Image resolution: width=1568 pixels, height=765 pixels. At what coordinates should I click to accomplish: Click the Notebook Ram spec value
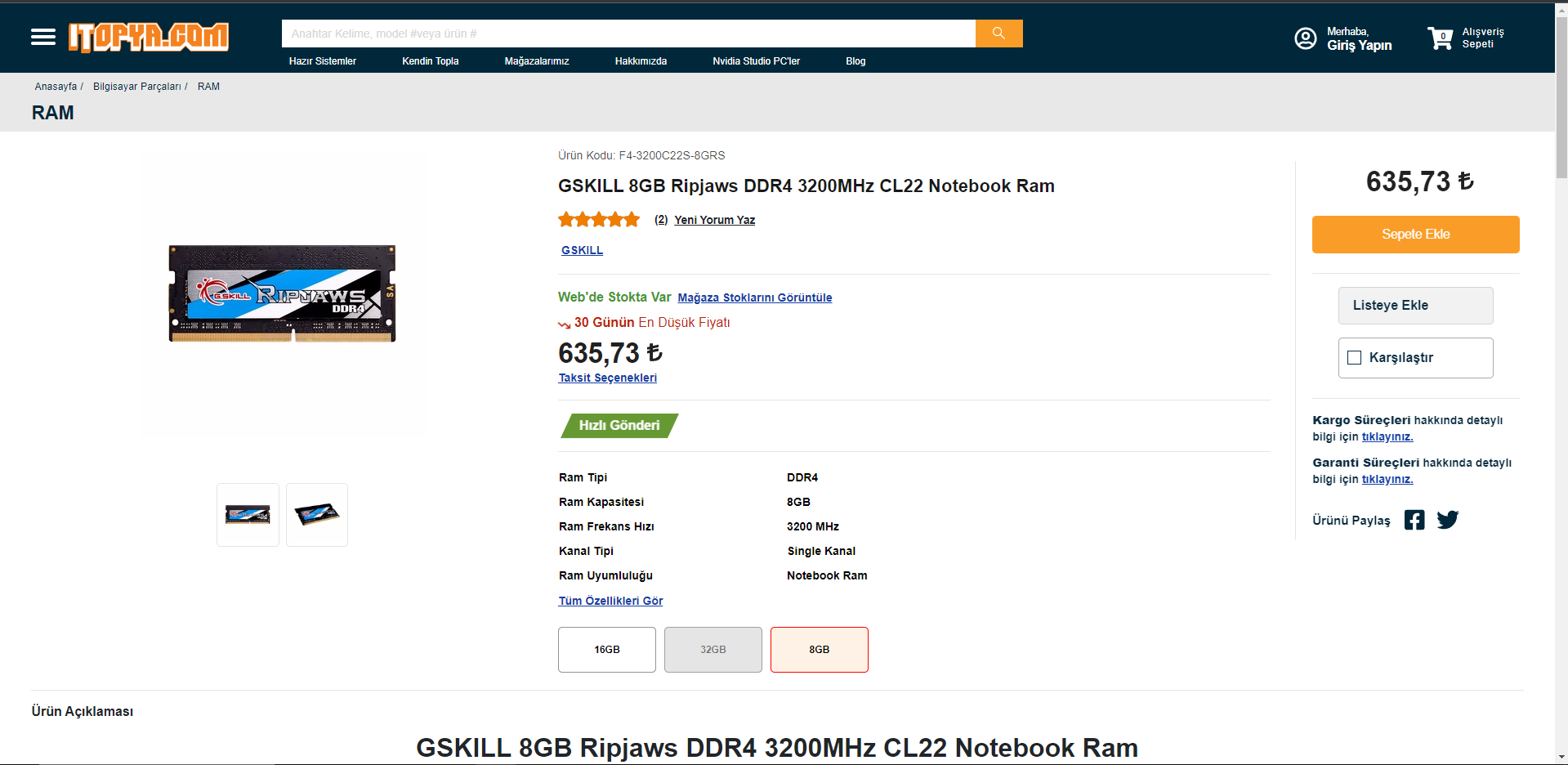pyautogui.click(x=827, y=575)
